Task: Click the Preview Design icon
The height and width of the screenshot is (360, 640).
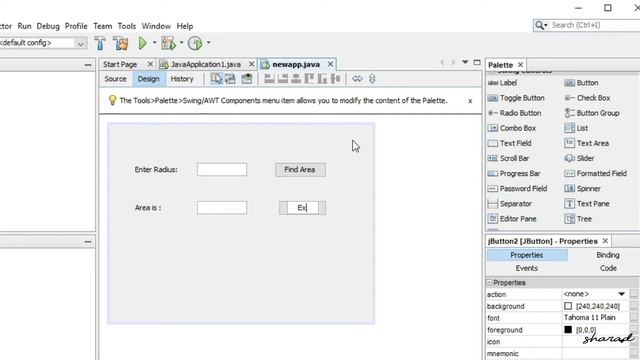Action: [247, 79]
